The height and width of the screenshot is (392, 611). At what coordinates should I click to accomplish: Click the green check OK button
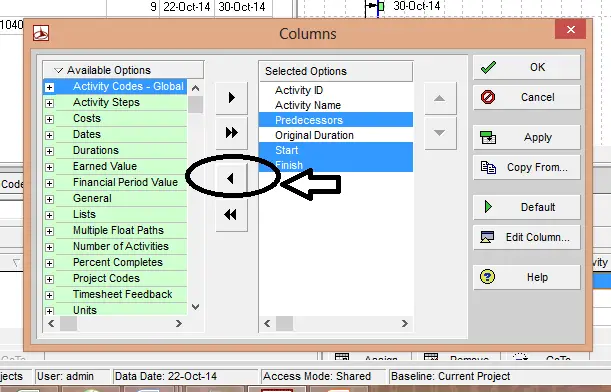pyautogui.click(x=526, y=67)
